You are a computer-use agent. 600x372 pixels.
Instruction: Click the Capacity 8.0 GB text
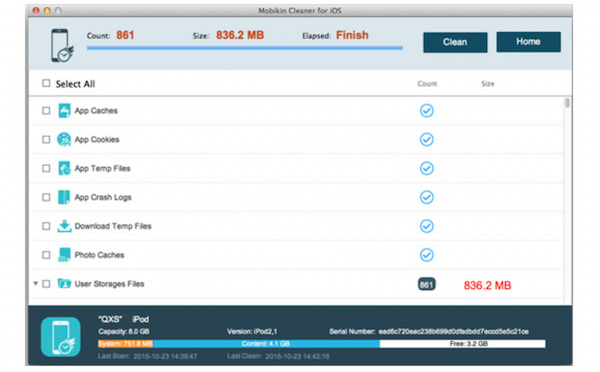124,331
